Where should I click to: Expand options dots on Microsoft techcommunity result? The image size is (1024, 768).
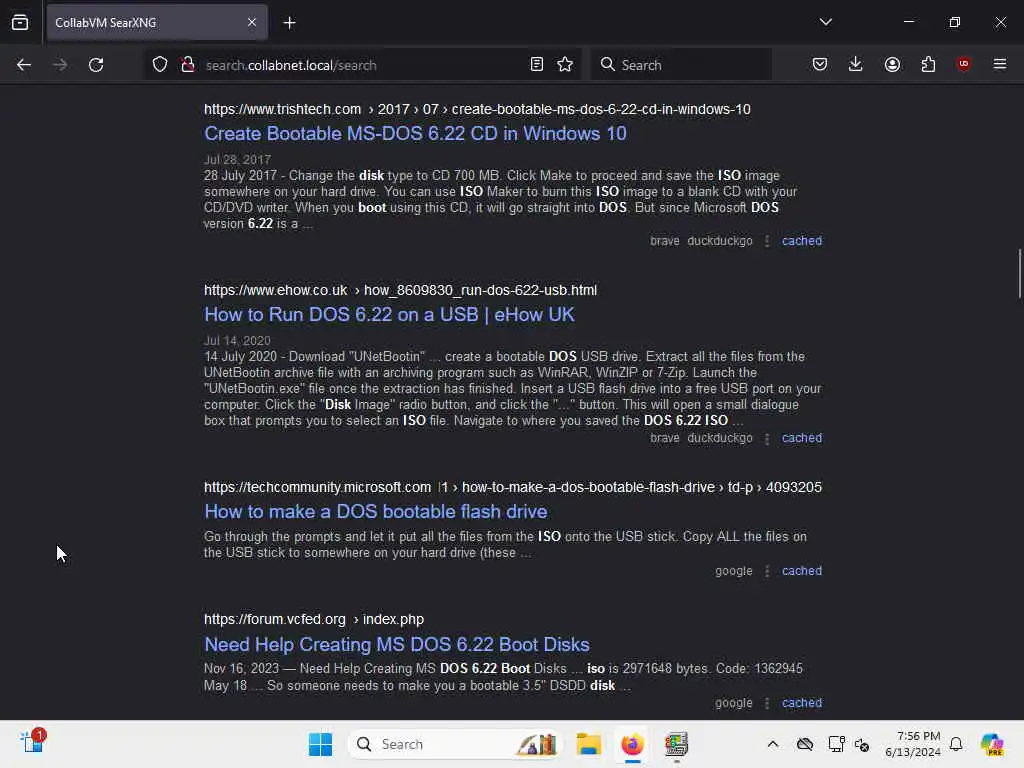(767, 571)
